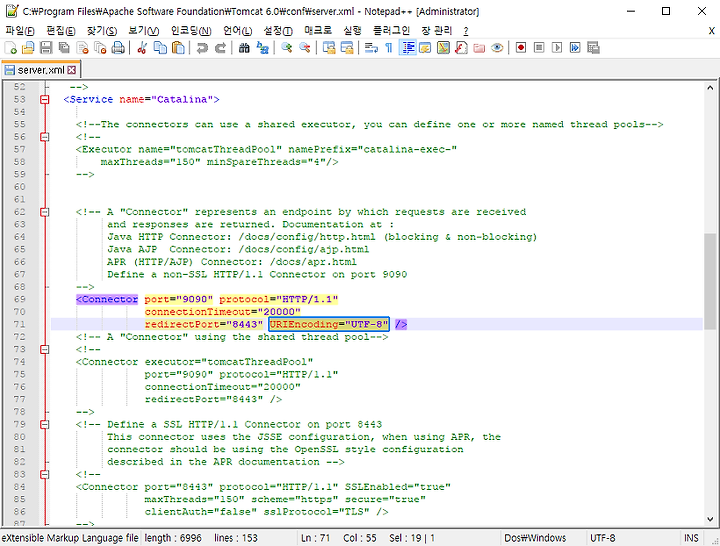Toggle synchronize horizontal scrolling icon

coord(347,47)
